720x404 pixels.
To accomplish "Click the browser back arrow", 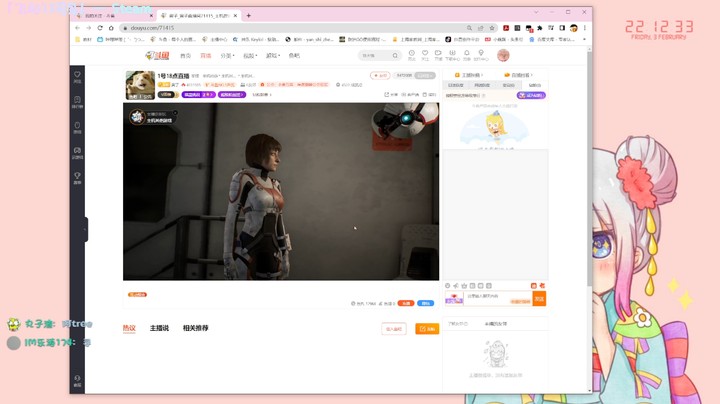I will 77,28.
